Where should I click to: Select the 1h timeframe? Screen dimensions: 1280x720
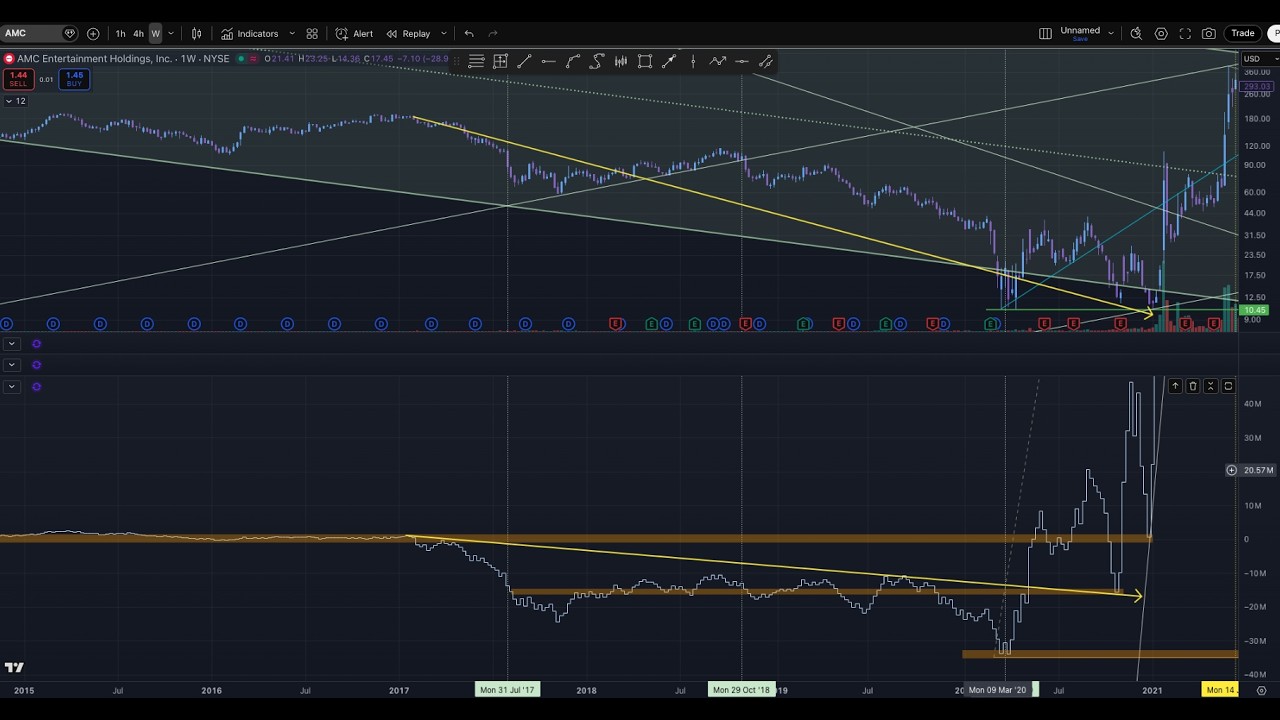click(x=120, y=33)
